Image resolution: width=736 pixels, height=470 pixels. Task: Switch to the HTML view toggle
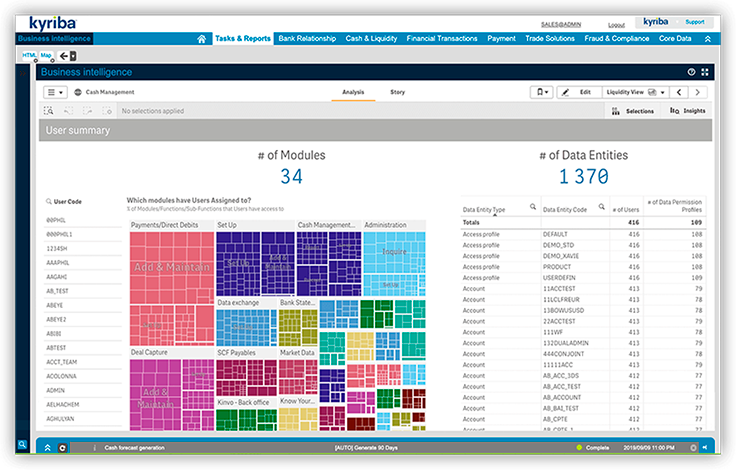(28, 55)
